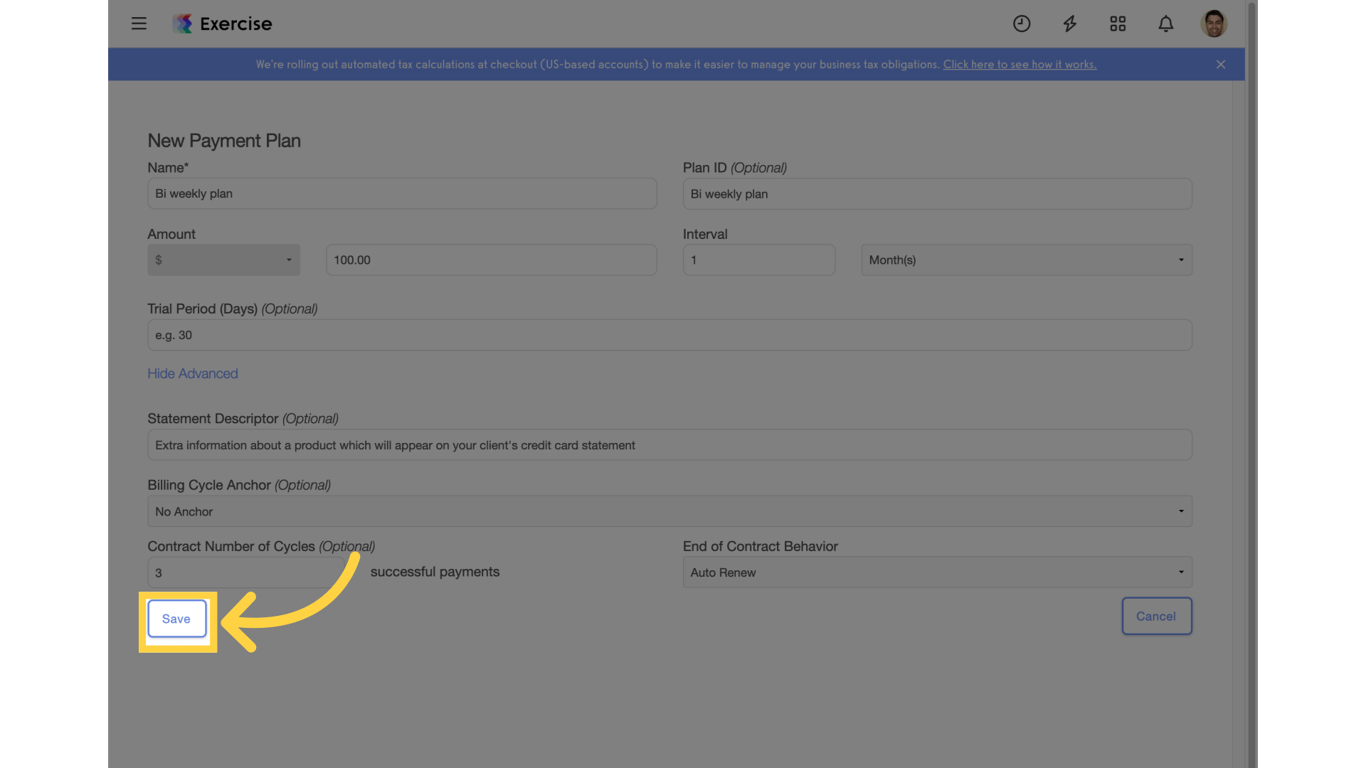Open the user profile avatar

point(1214,23)
